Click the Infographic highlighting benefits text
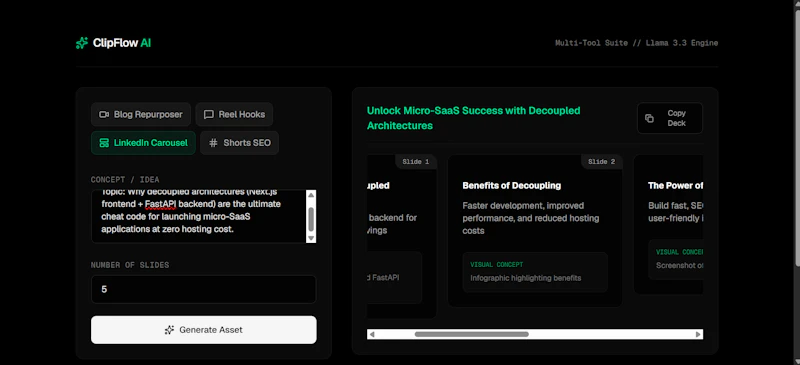 coord(526,278)
